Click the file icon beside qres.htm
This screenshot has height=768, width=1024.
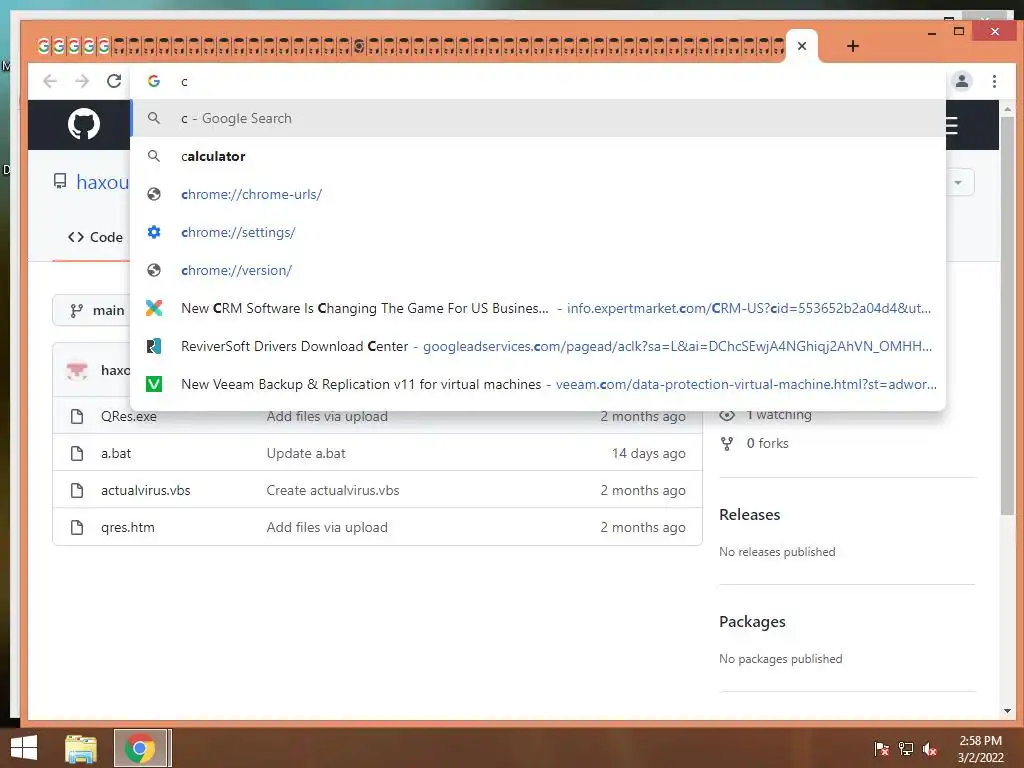76,527
